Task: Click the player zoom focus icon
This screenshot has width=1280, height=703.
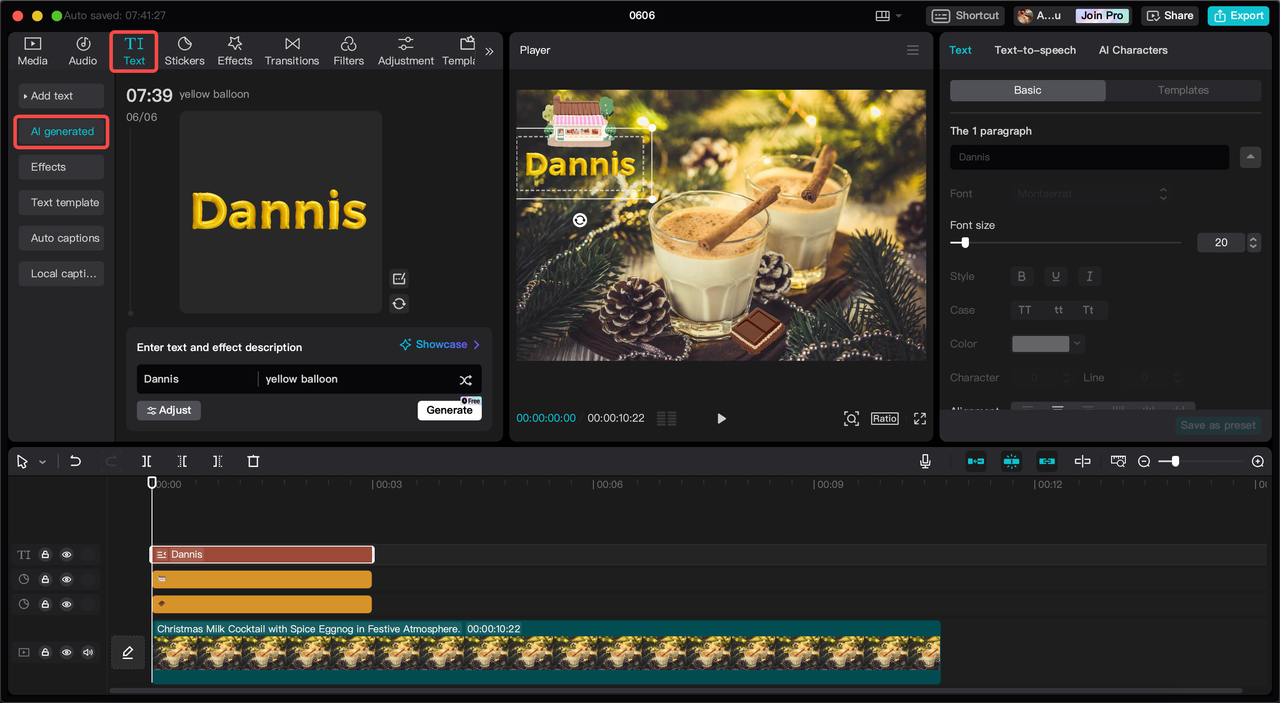Action: click(851, 419)
